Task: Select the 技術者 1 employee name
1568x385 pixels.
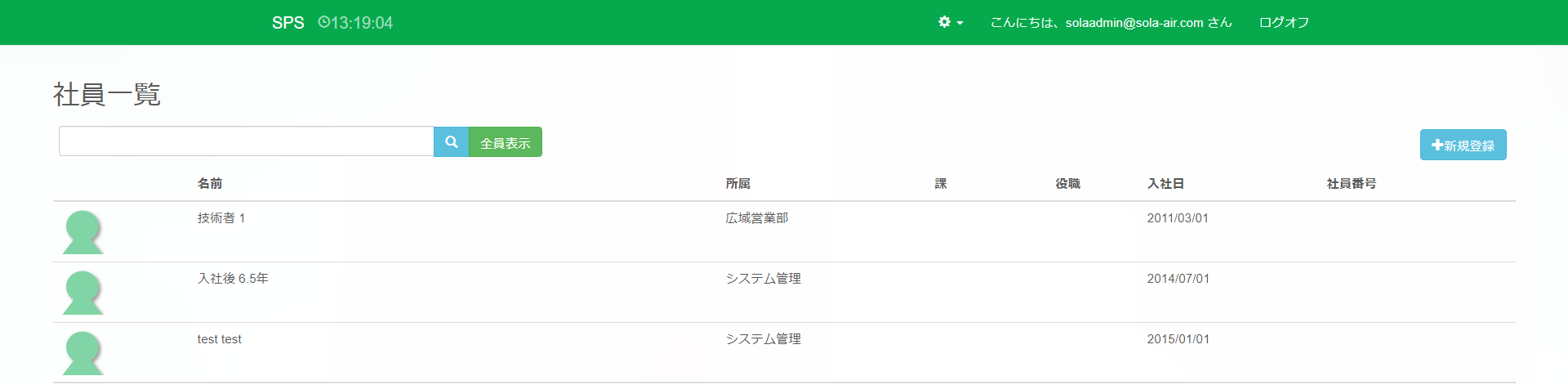Action: point(221,218)
